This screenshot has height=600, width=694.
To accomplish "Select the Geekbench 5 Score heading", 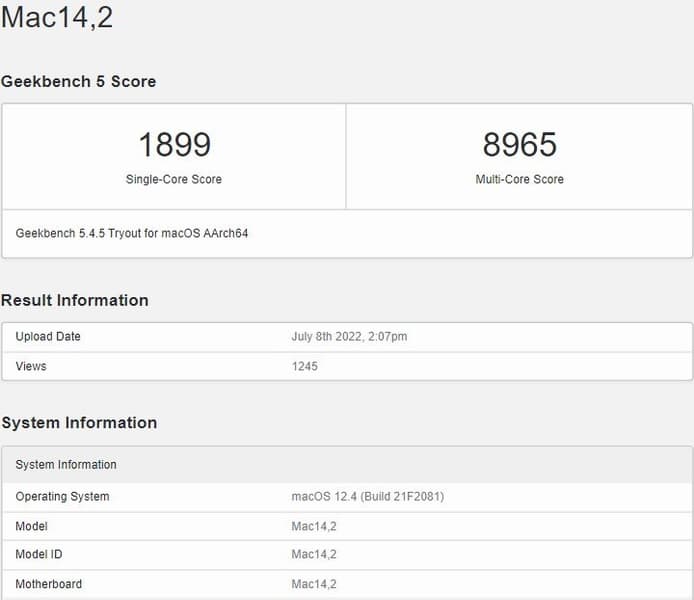I will pos(78,81).
